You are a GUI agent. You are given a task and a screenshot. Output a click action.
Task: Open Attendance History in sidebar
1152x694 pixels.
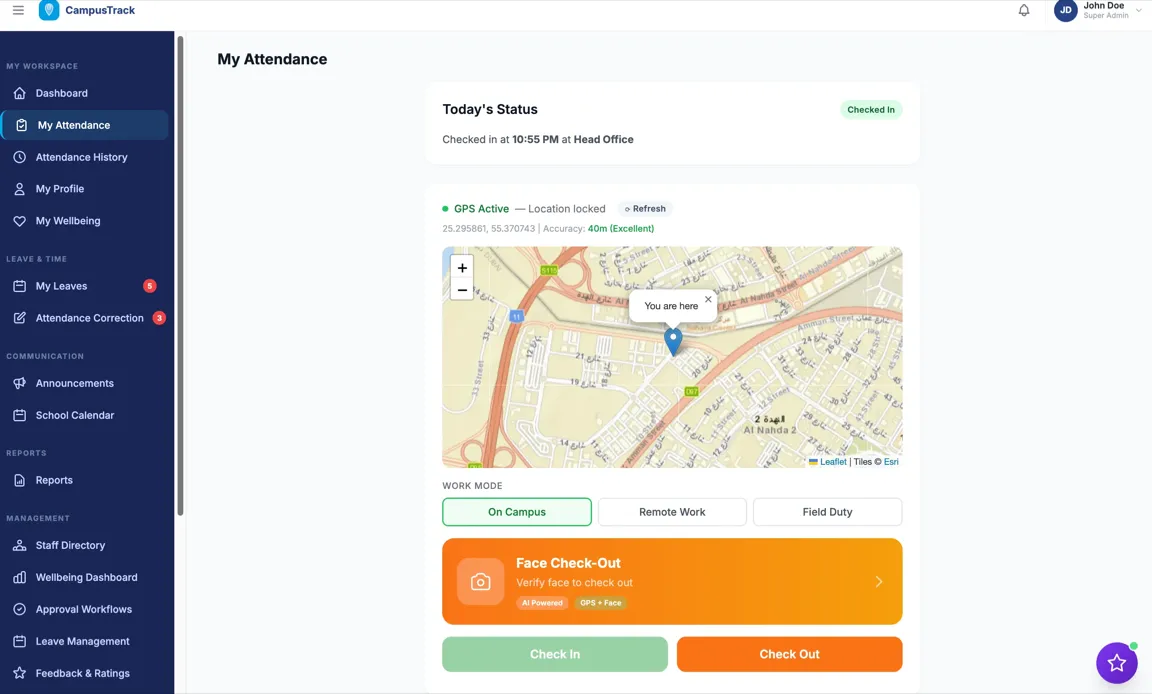point(82,157)
